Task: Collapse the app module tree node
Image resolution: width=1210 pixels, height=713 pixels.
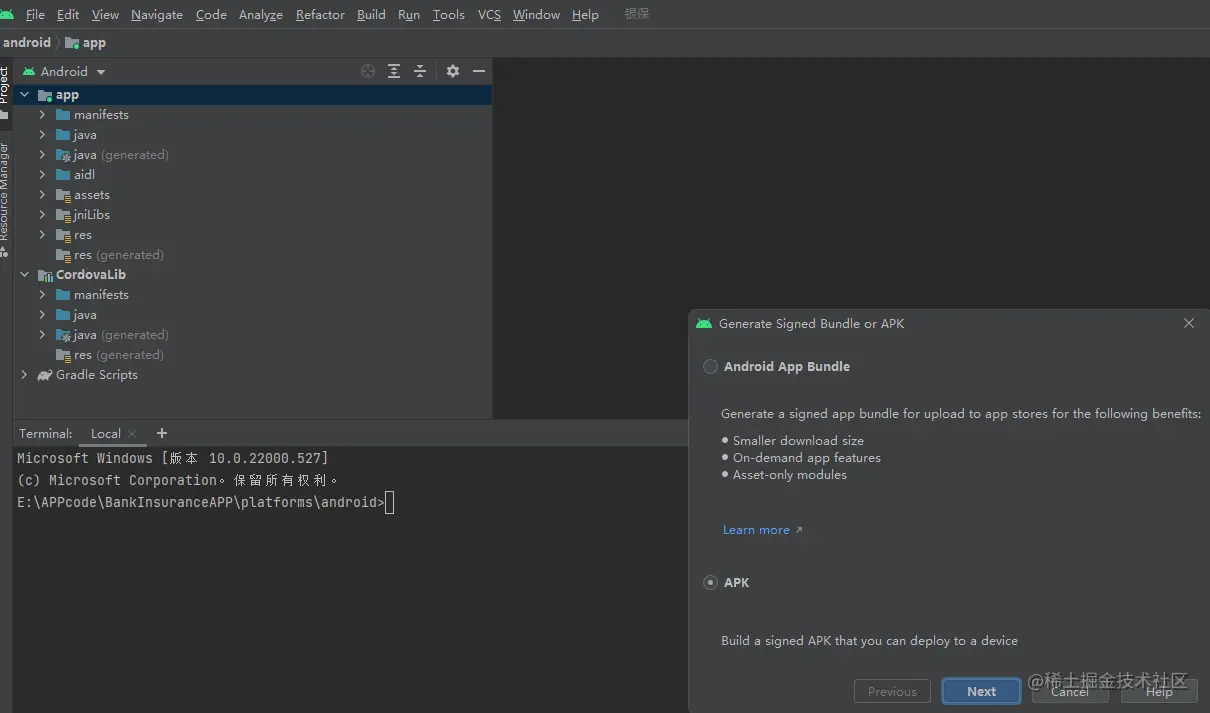Action: (25, 95)
